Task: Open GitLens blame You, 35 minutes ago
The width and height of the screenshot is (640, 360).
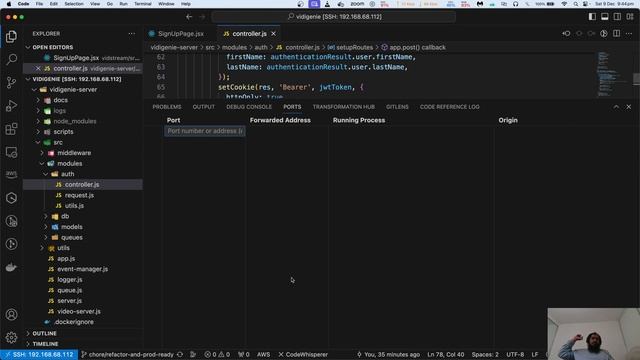Action: pyautogui.click(x=388, y=355)
